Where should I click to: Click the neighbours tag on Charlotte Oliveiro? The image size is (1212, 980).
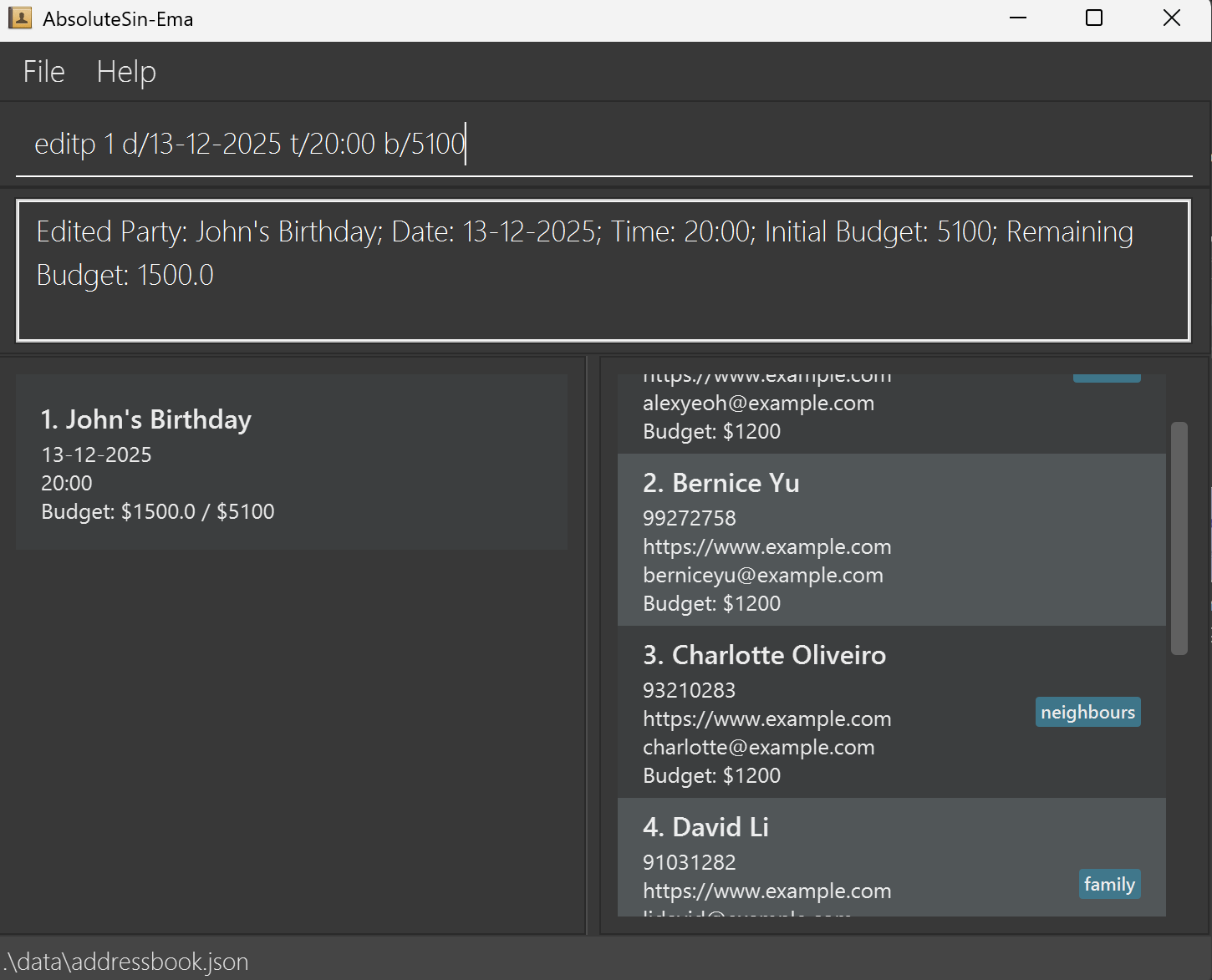pyautogui.click(x=1087, y=711)
